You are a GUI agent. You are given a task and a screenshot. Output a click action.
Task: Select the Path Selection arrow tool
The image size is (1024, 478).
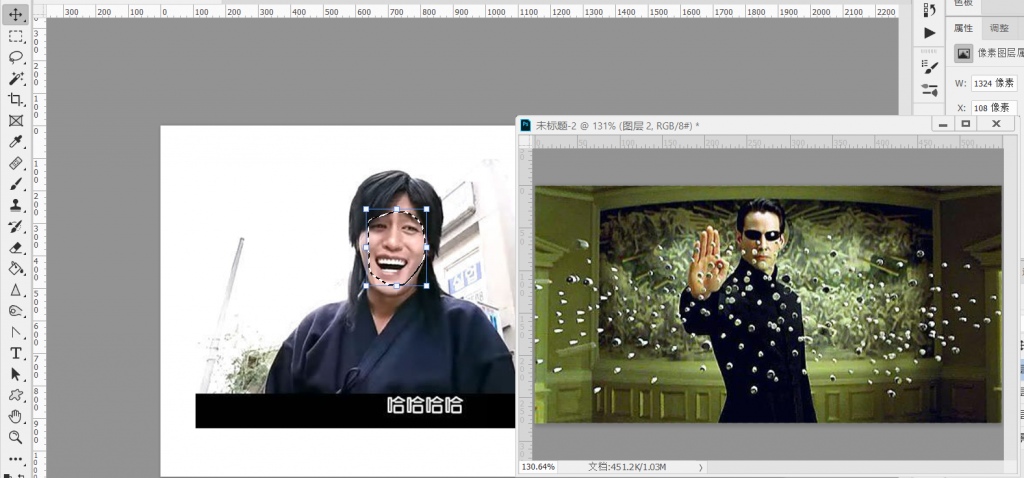click(16, 374)
